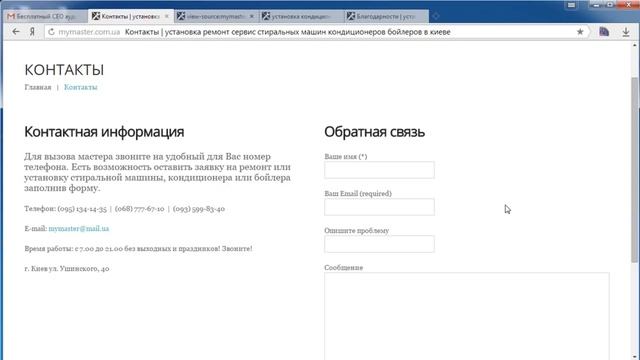Go to Главная breadcrumb link
The width and height of the screenshot is (640, 360).
38,87
